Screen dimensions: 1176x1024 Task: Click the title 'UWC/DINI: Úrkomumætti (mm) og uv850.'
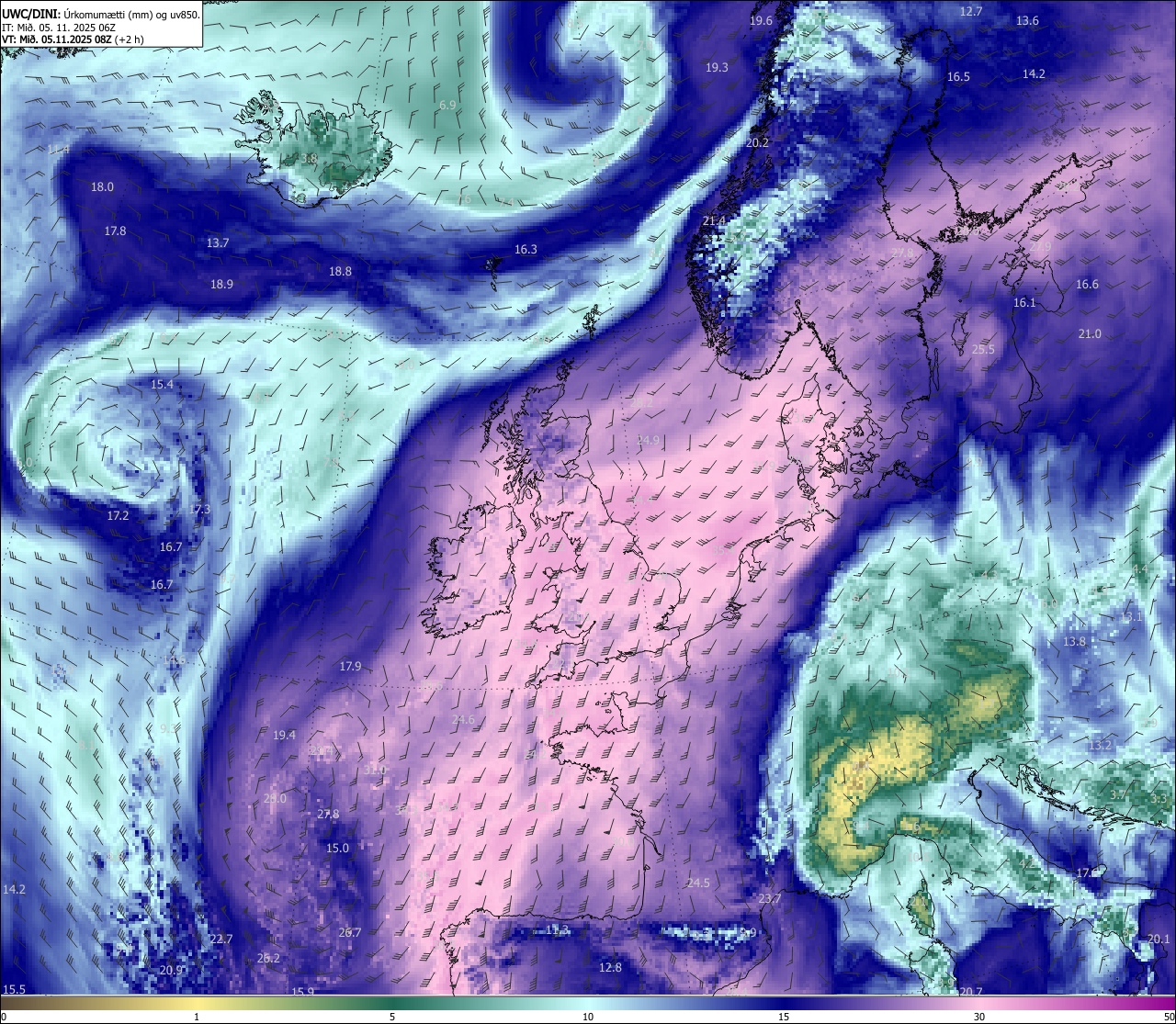pyautogui.click(x=101, y=14)
